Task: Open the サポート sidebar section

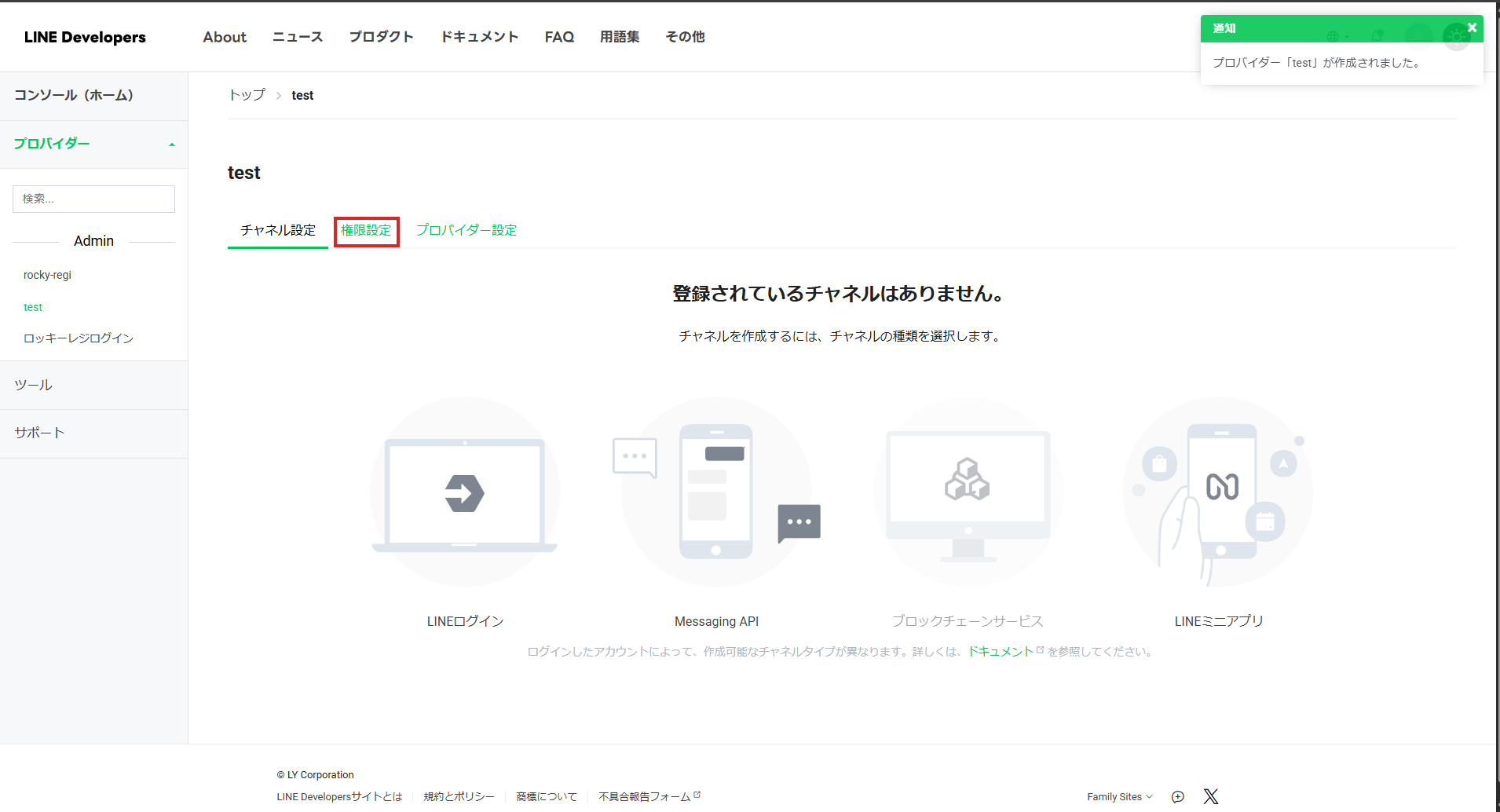Action: pyautogui.click(x=93, y=433)
